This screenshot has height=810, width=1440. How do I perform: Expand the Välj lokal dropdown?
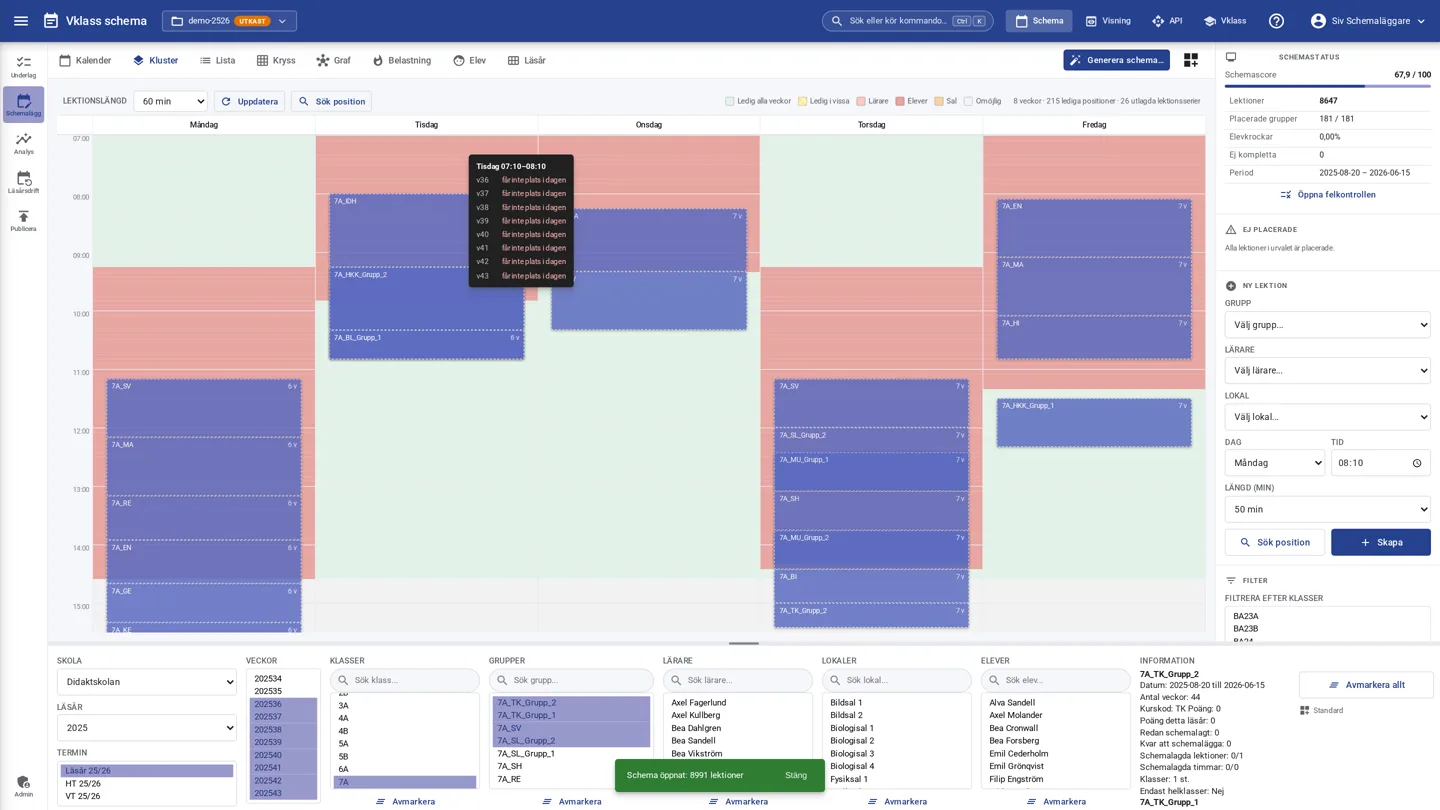(x=1327, y=417)
